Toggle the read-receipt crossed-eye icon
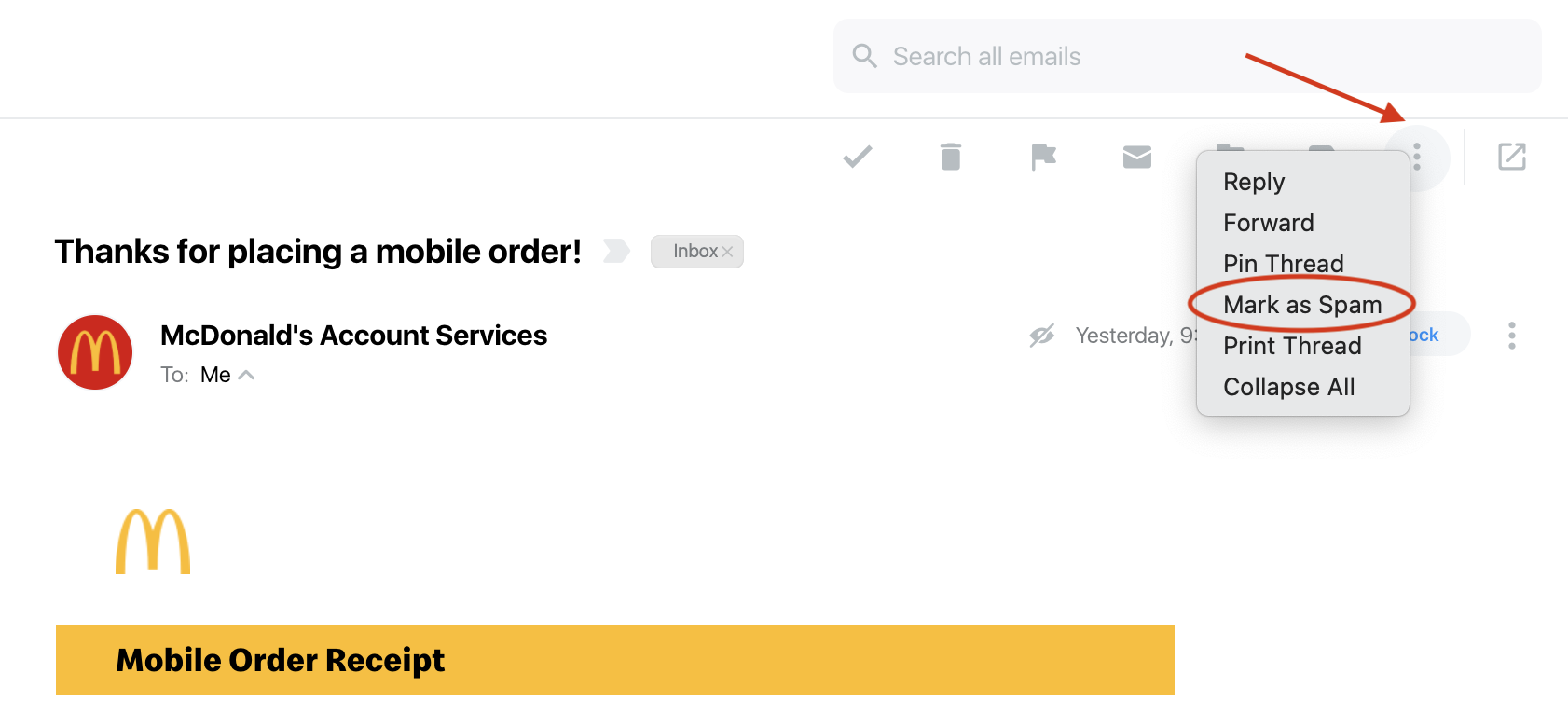Screen dimensions: 1568x714 tap(1041, 336)
